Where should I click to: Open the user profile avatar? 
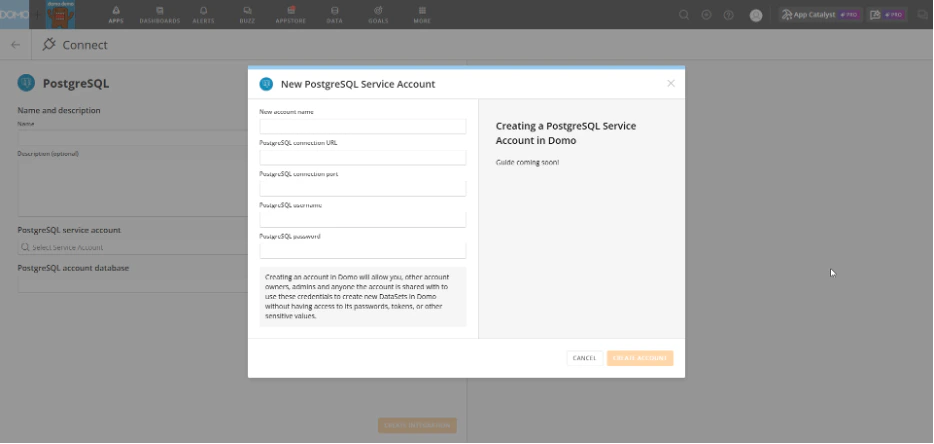[756, 15]
